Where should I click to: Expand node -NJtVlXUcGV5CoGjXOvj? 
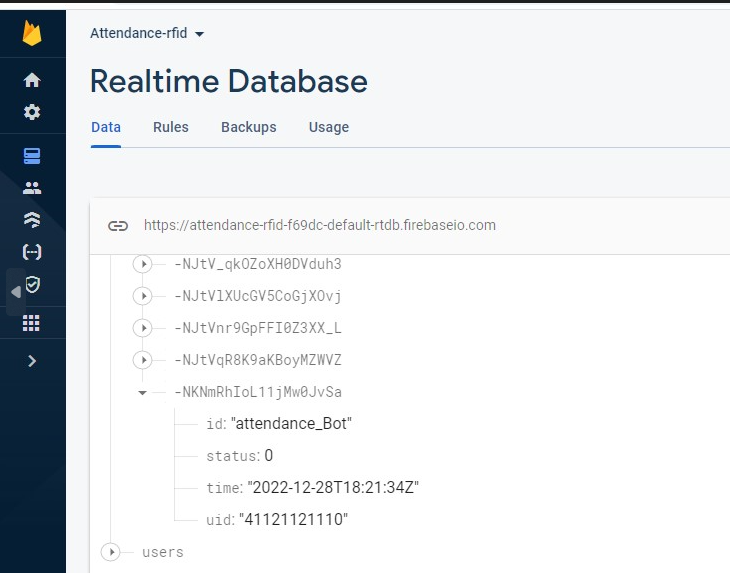[x=142, y=296]
